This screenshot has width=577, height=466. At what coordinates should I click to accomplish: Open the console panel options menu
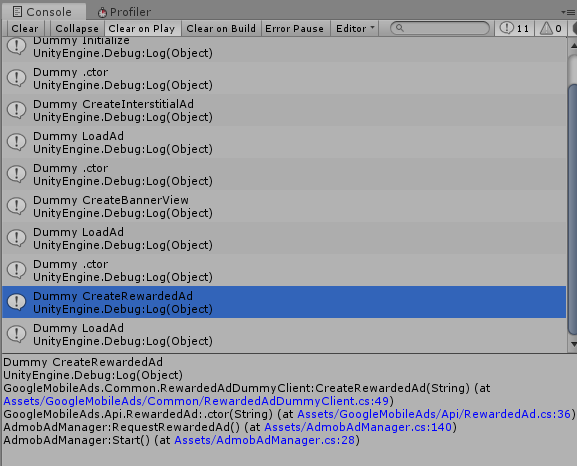coord(568,12)
